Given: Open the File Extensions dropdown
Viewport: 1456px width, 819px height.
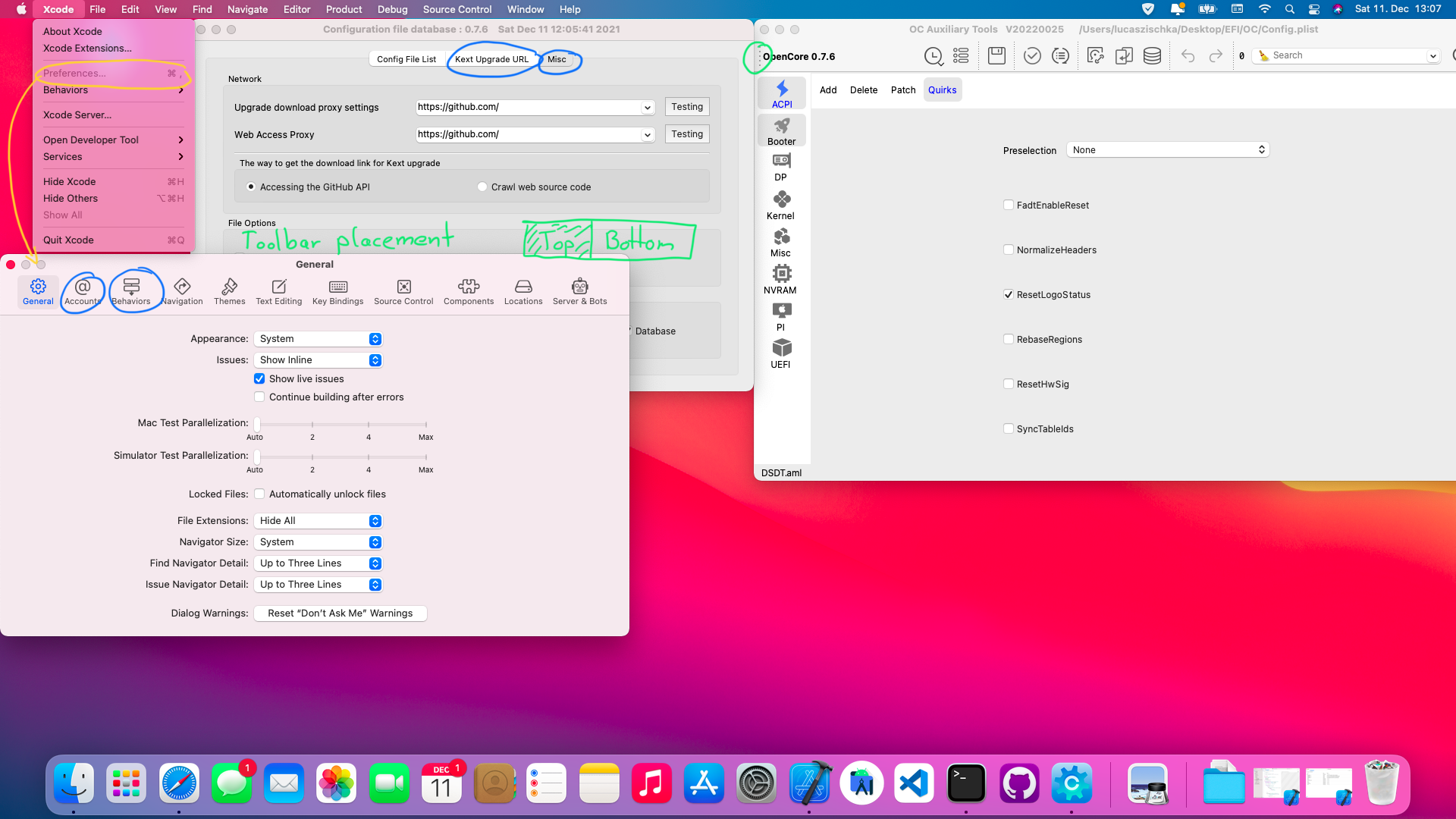Looking at the screenshot, I should [x=318, y=521].
